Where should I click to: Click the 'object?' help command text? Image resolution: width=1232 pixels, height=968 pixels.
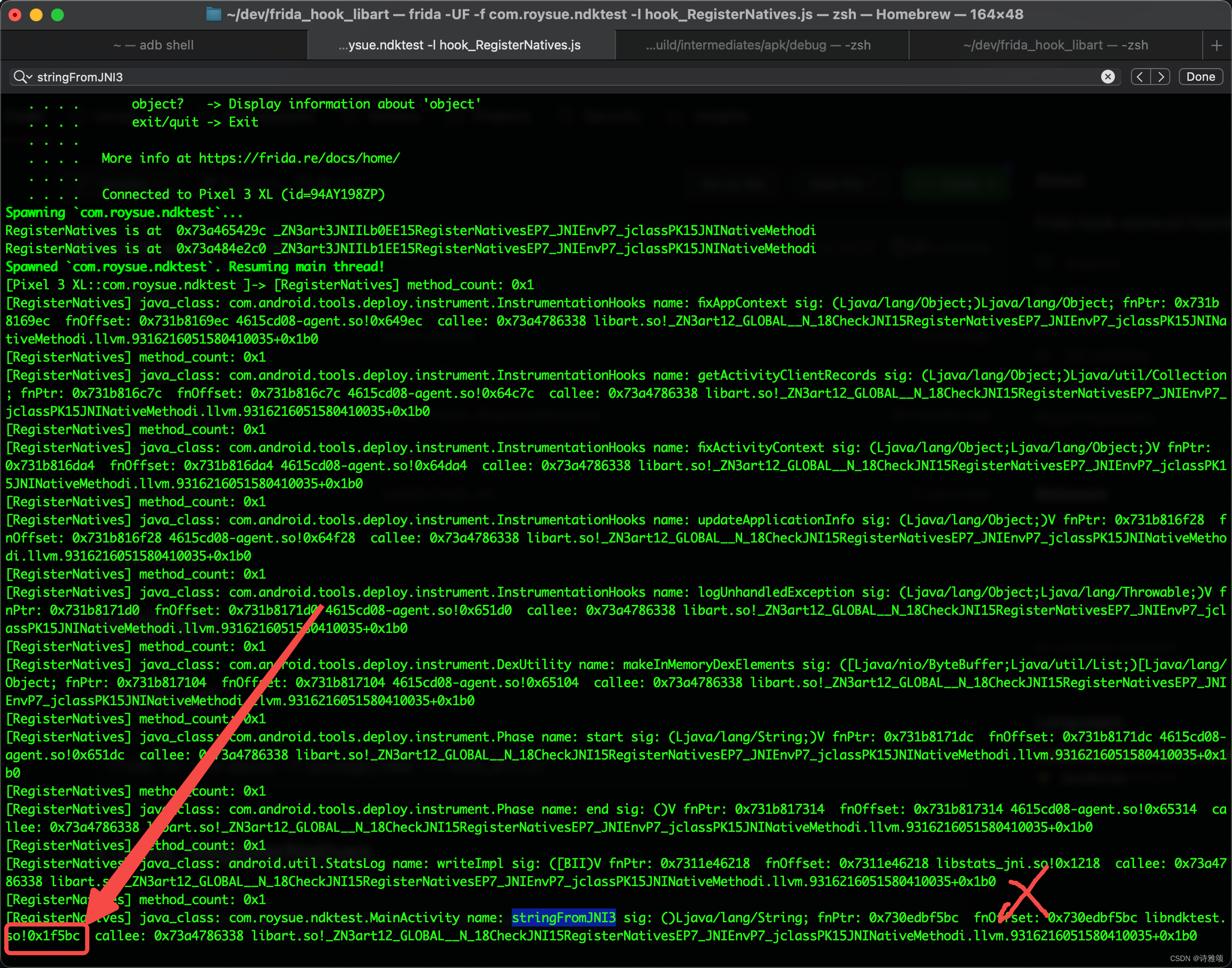[157, 104]
